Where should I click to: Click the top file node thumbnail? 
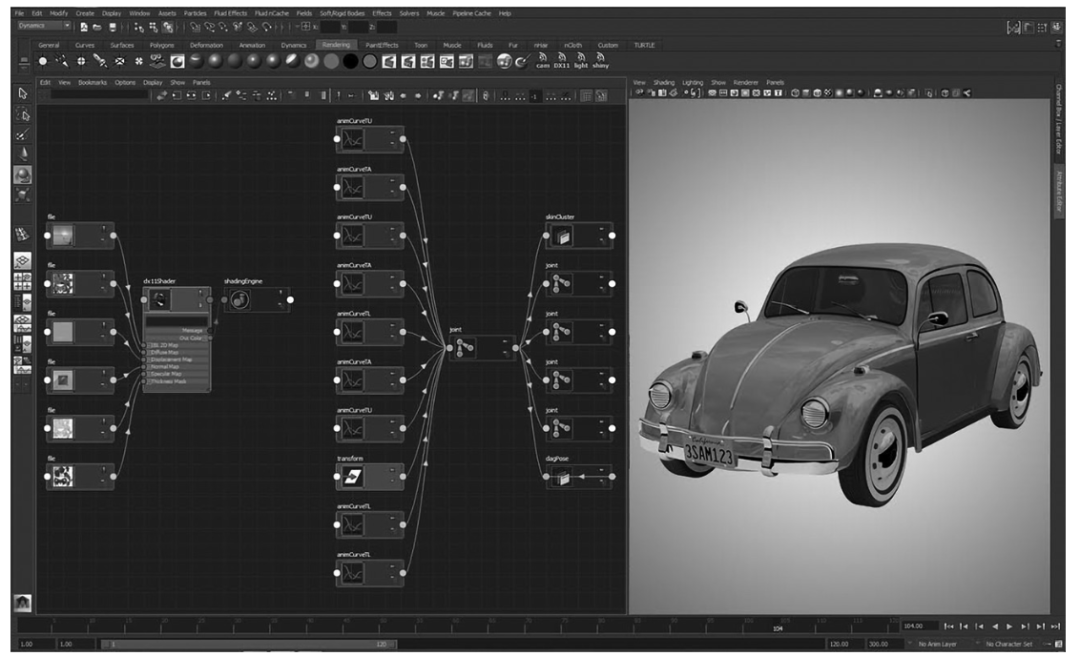pos(63,236)
